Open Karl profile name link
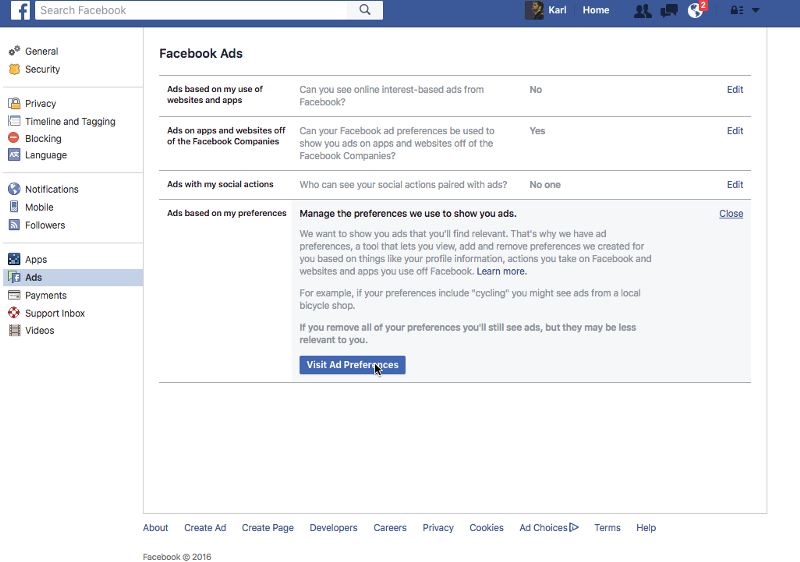The image size is (800, 562). [557, 10]
